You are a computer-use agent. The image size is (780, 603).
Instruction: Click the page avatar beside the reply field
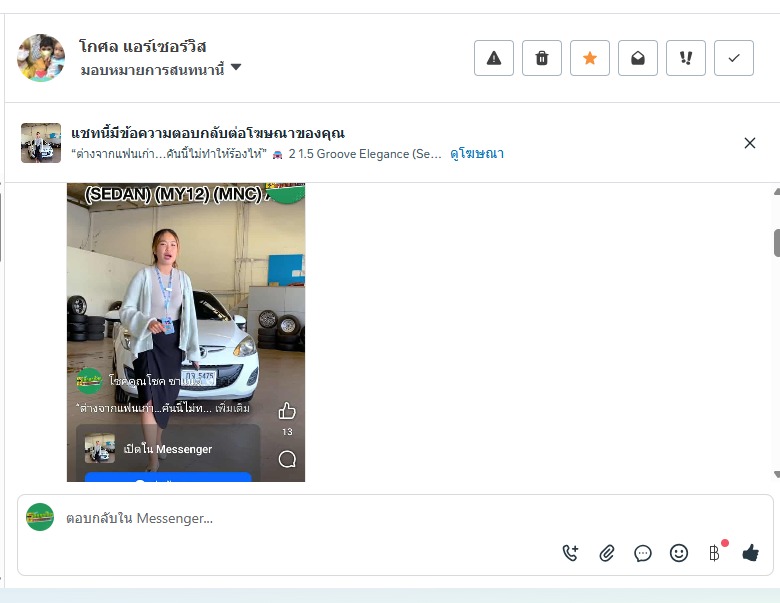(40, 517)
